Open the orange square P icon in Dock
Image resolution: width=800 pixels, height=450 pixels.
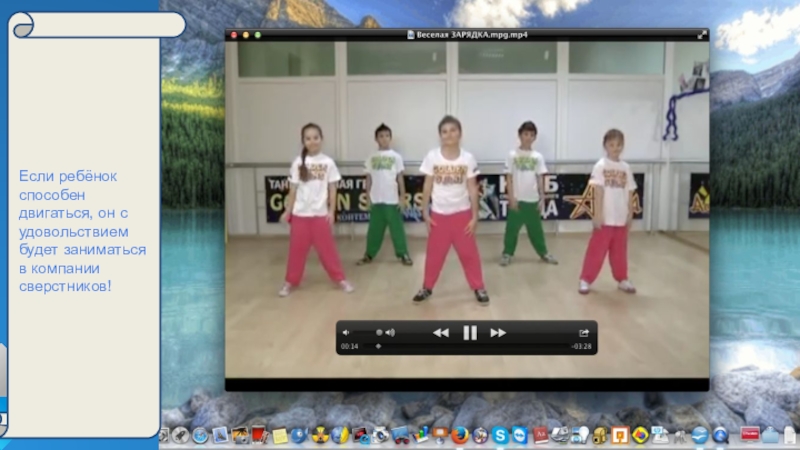[x=620, y=435]
